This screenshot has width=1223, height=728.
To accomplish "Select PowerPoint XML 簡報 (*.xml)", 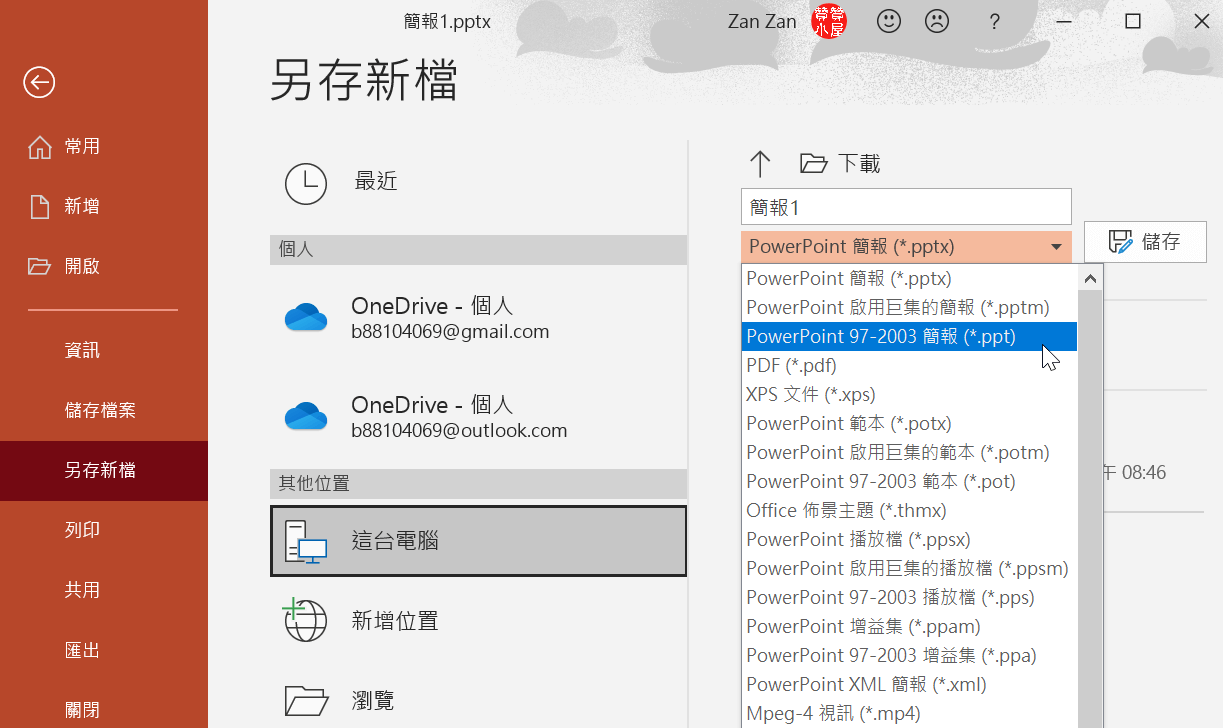I will click(909, 685).
